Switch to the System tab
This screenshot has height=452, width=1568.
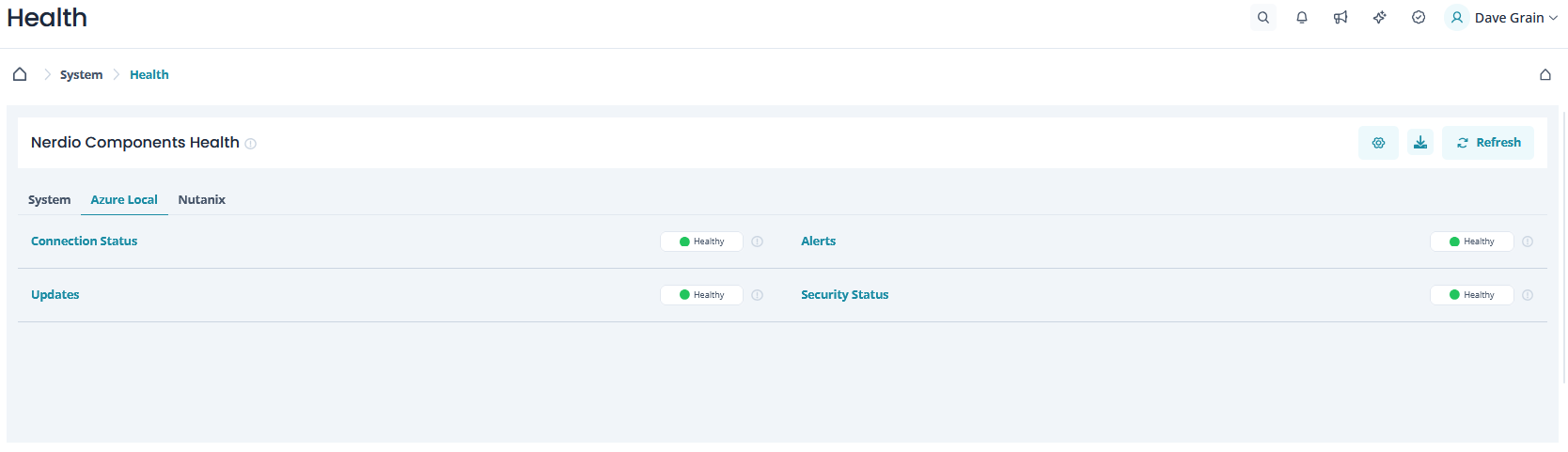(x=49, y=199)
